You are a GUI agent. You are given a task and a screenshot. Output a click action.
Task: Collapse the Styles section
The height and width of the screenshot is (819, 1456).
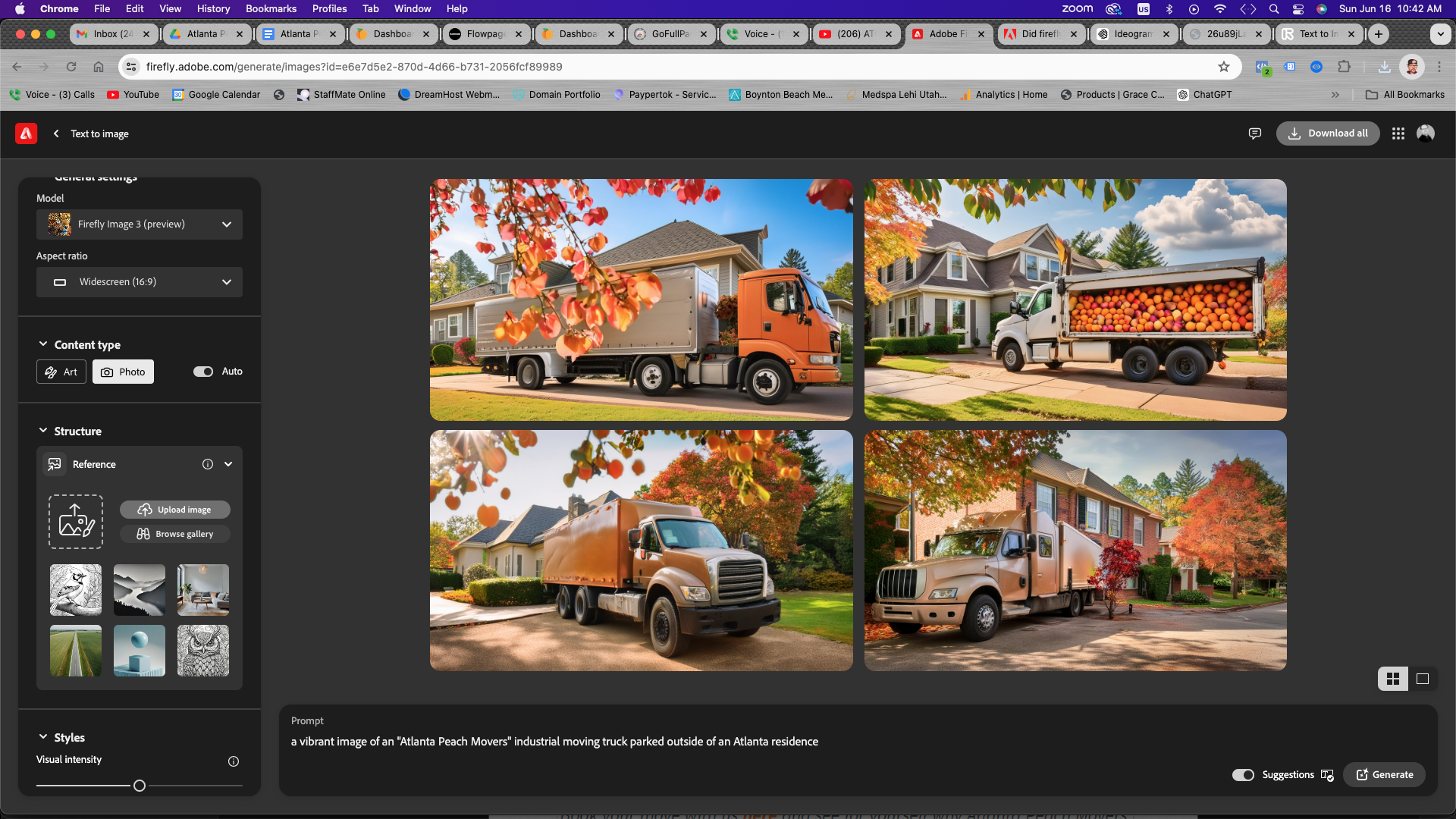[43, 736]
